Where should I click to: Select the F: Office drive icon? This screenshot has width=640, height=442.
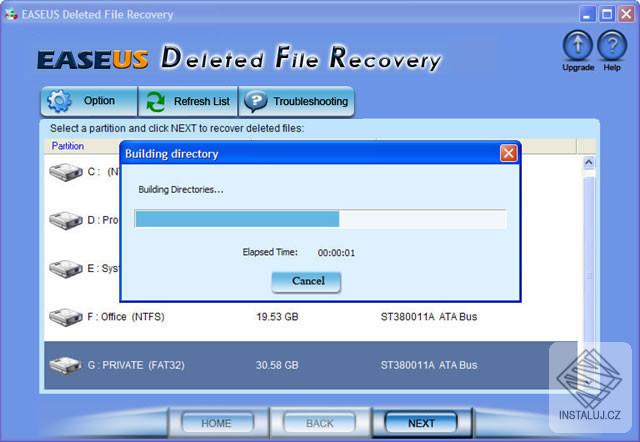[x=65, y=317]
